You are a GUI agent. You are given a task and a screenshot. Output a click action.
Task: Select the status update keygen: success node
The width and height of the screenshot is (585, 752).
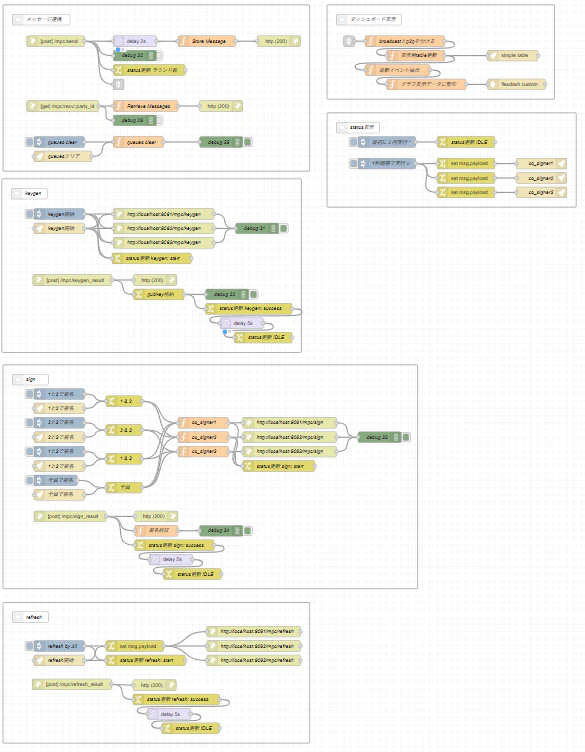pyautogui.click(x=249, y=308)
